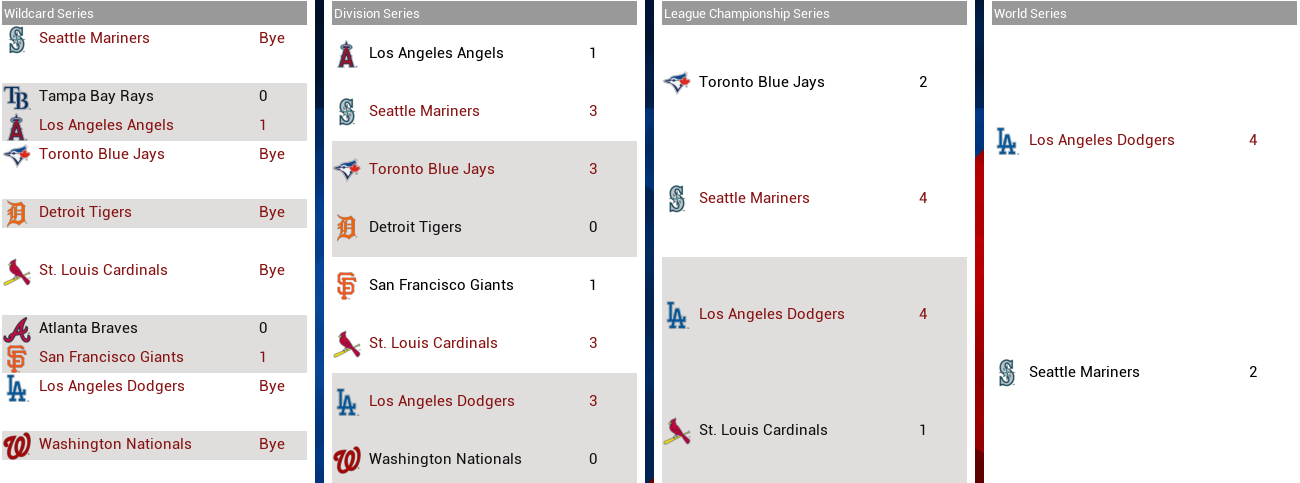Open Atlanta Braves team link
Viewport: 1300px width, 483px height.
[x=88, y=329]
